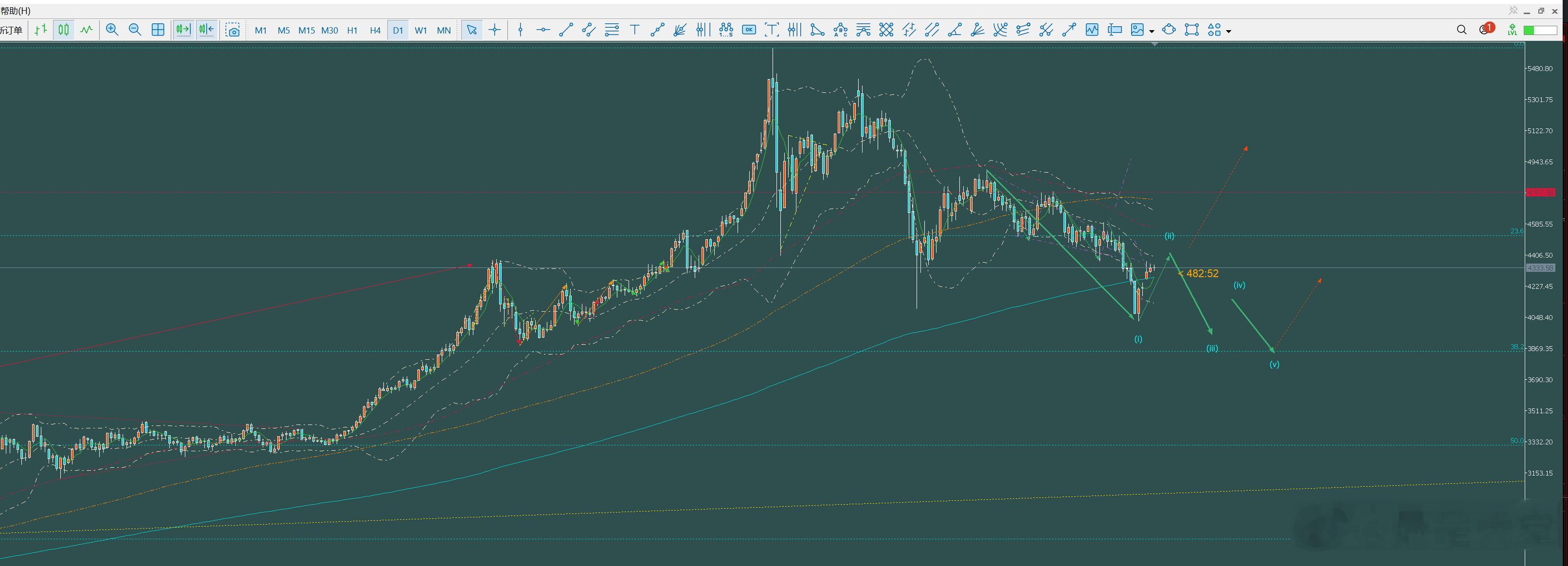This screenshot has height=566, width=1568.
Task: Select the bitmap image tool
Action: tap(1137, 30)
